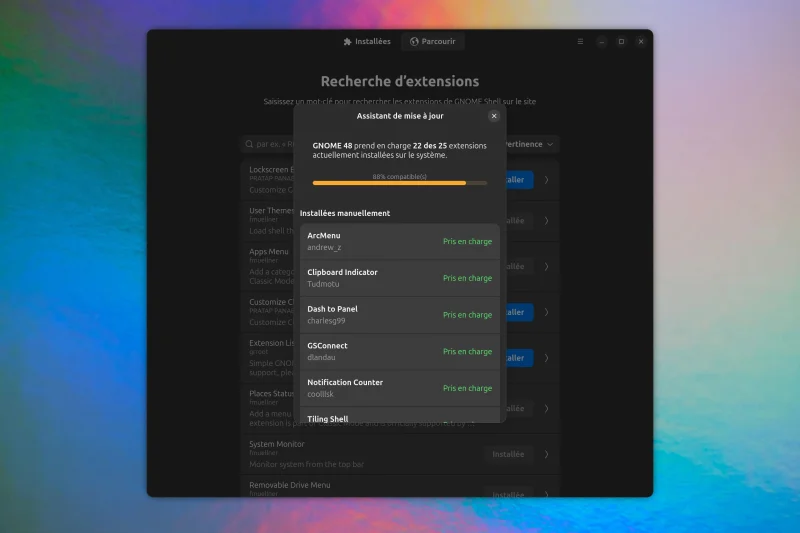Expand the User Themes row chevron
Viewport: 800px width, 533px height.
pos(546,221)
